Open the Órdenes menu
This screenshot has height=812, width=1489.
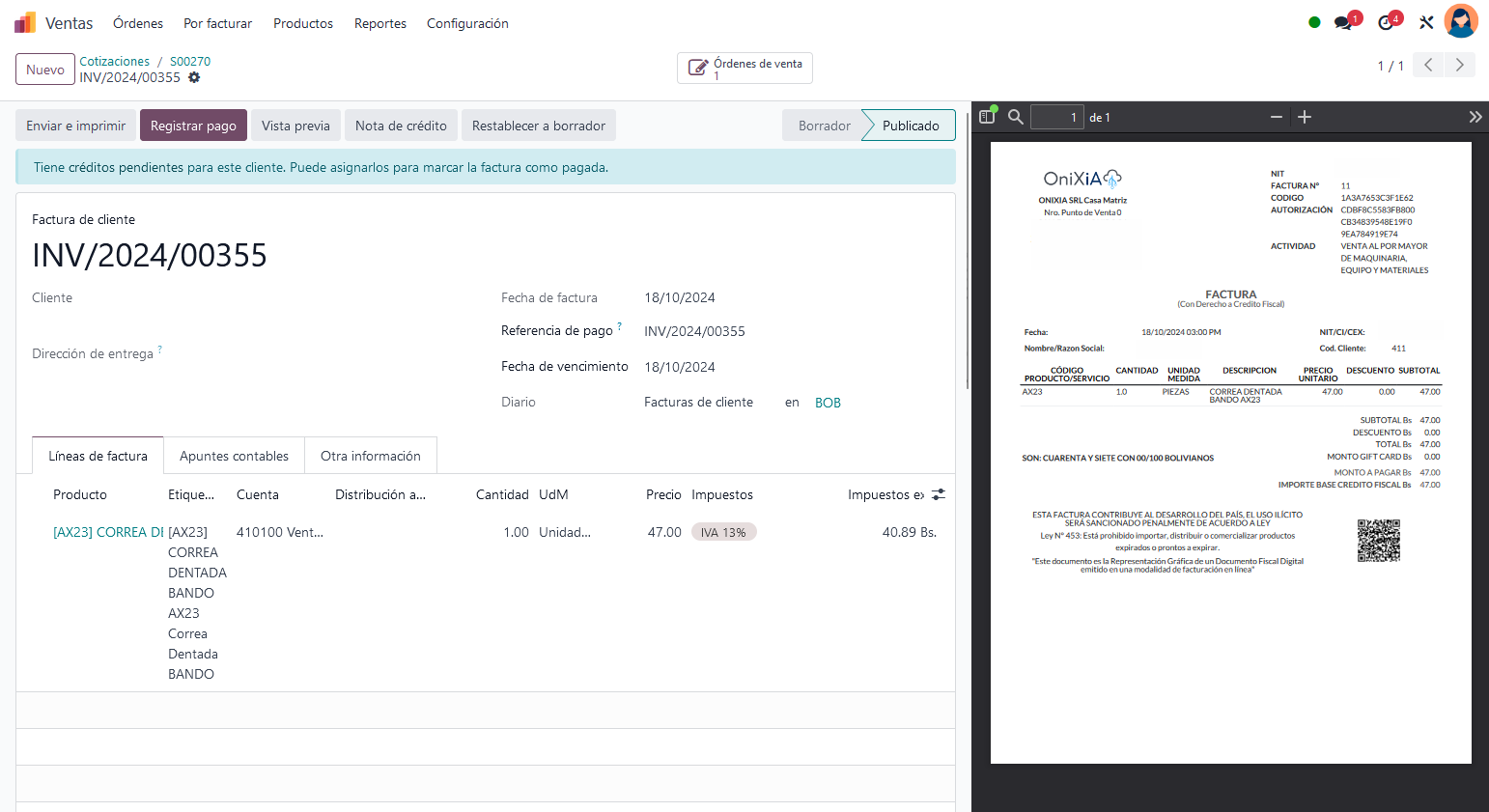pos(137,23)
